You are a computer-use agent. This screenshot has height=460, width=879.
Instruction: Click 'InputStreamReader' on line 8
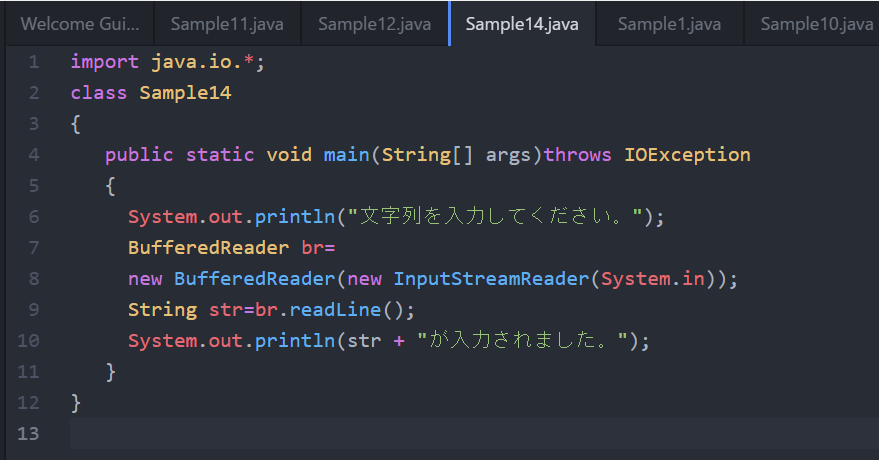pyautogui.click(x=491, y=278)
